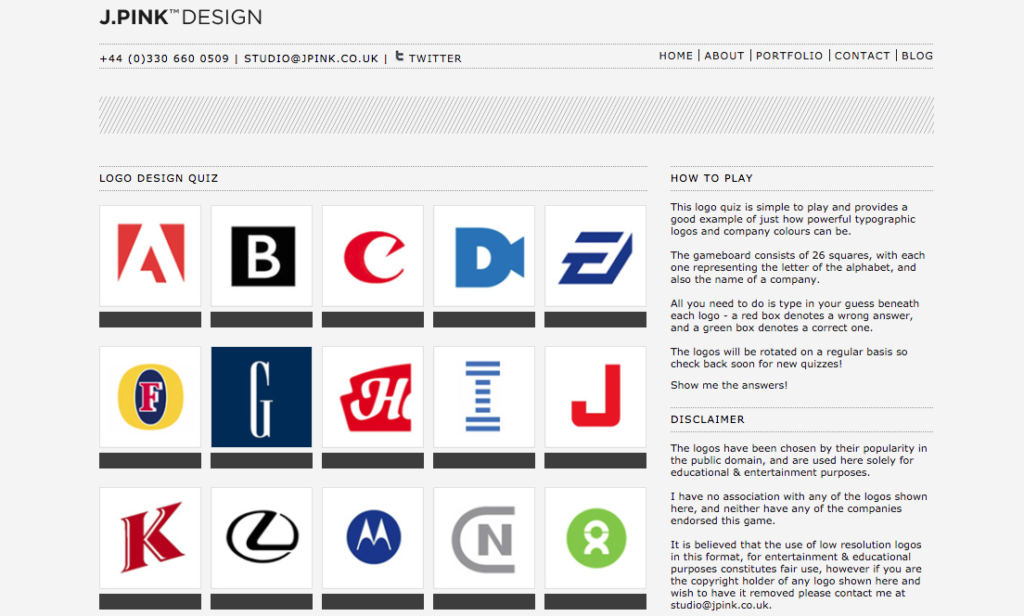Open the BLOG menu item

pos(917,56)
